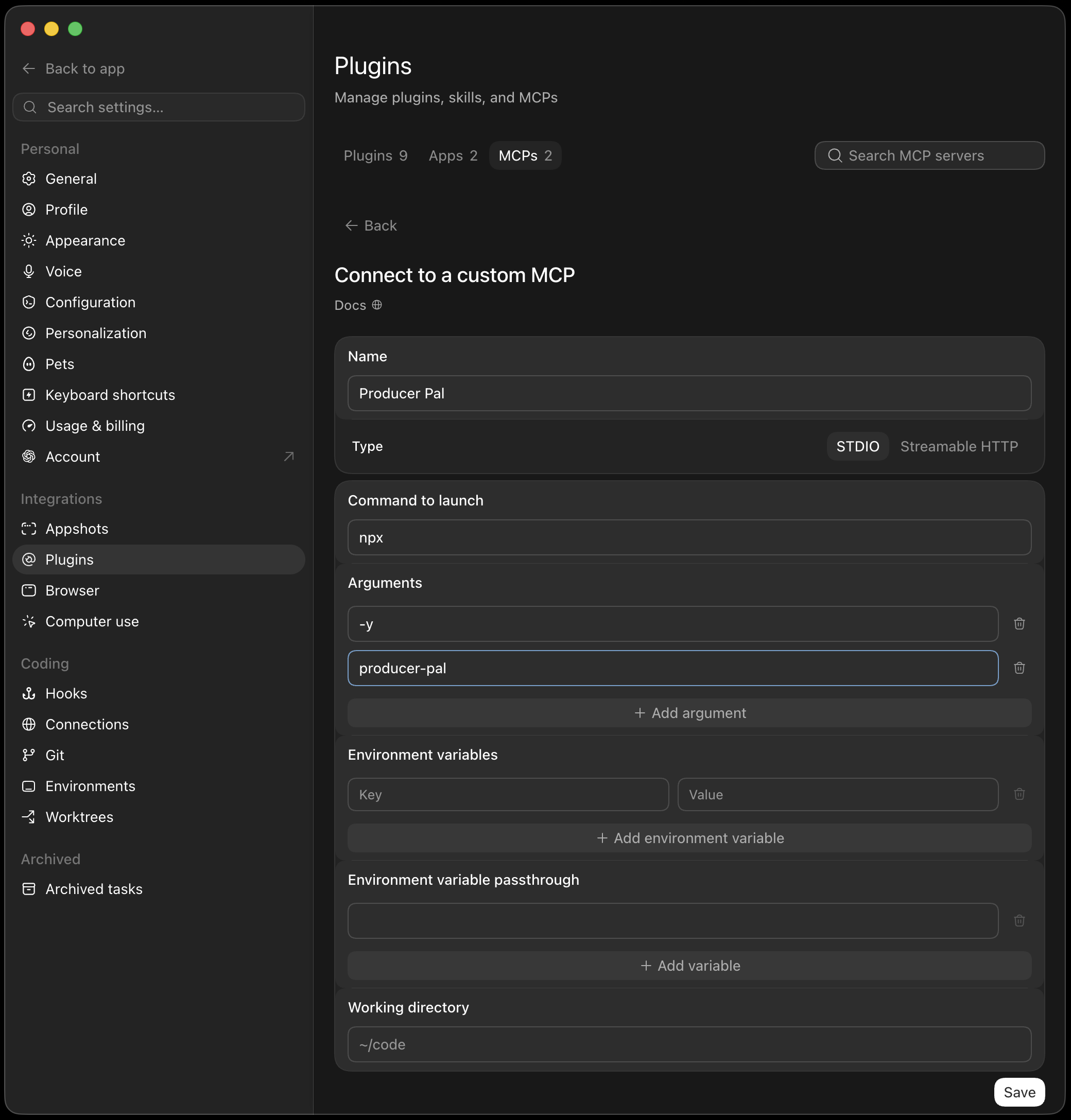The height and width of the screenshot is (1120, 1071).
Task: Click the Docs globe icon
Action: click(377, 305)
